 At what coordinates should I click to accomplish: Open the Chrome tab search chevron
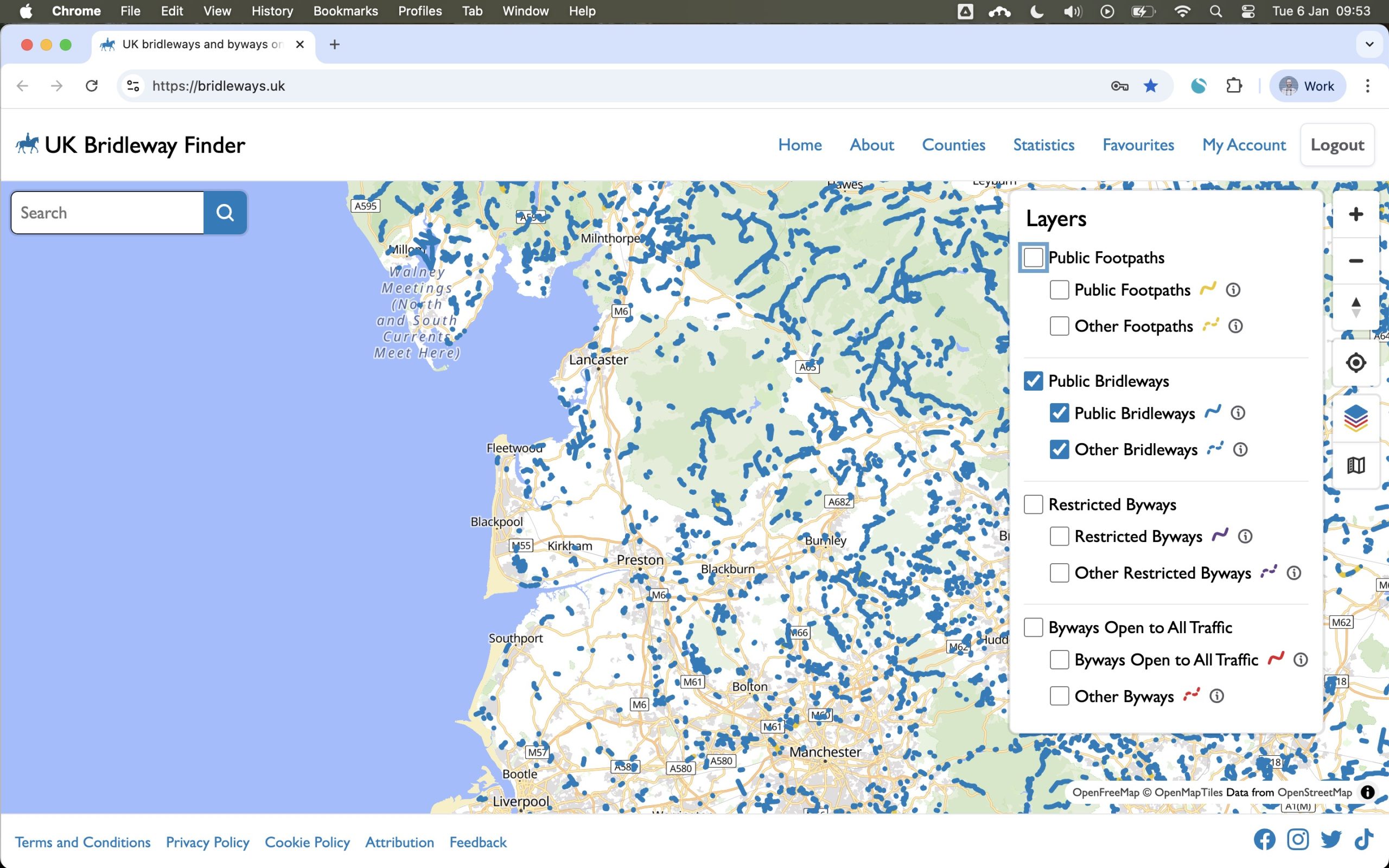click(x=1369, y=44)
